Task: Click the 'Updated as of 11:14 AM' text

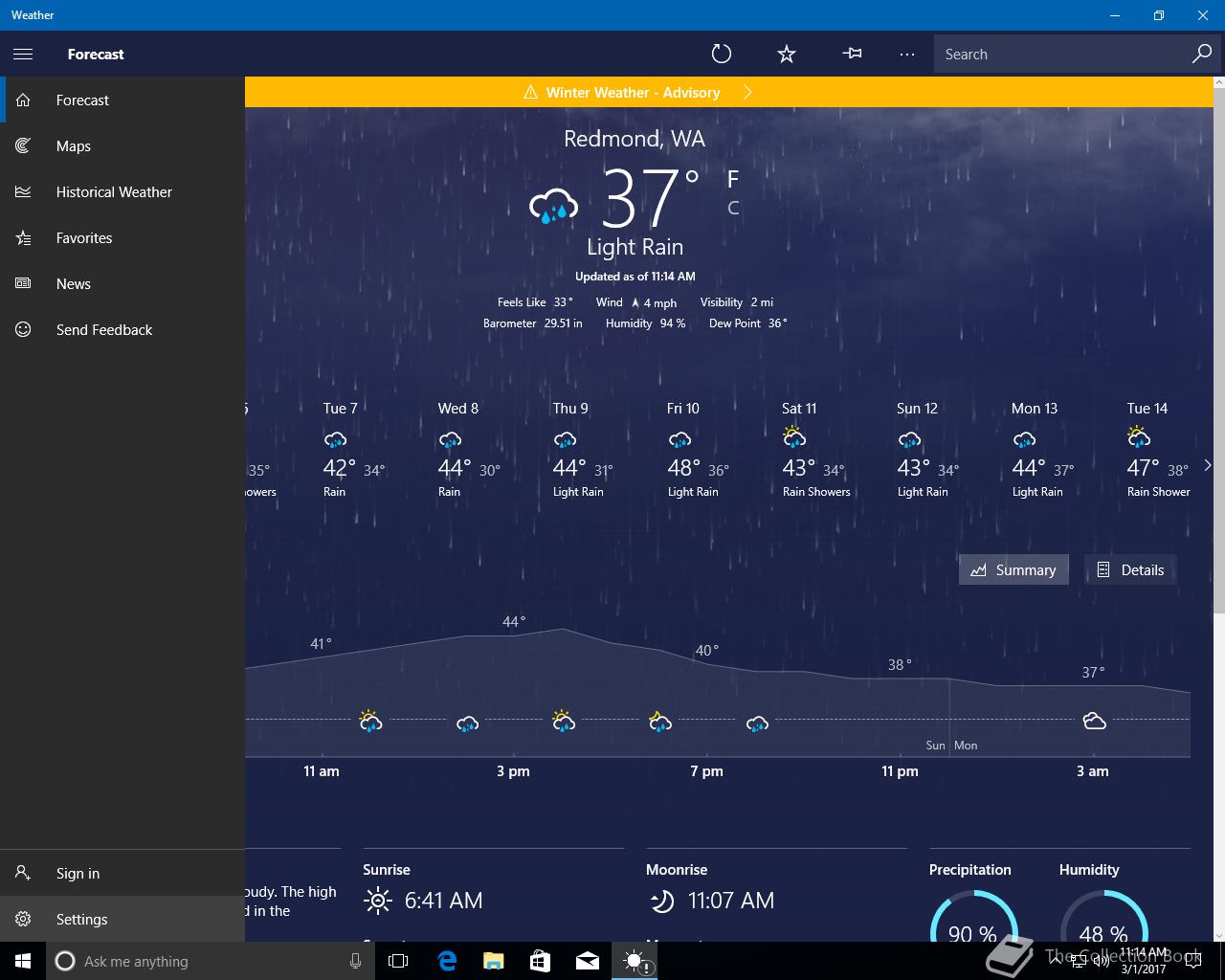Action: (635, 277)
